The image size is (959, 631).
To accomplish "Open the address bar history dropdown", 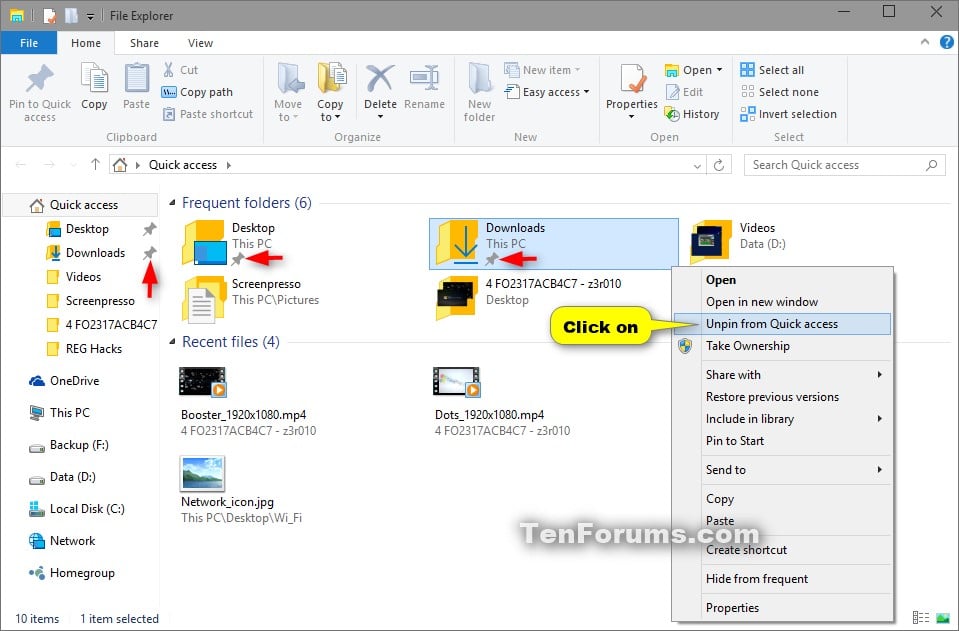I will tap(697, 166).
